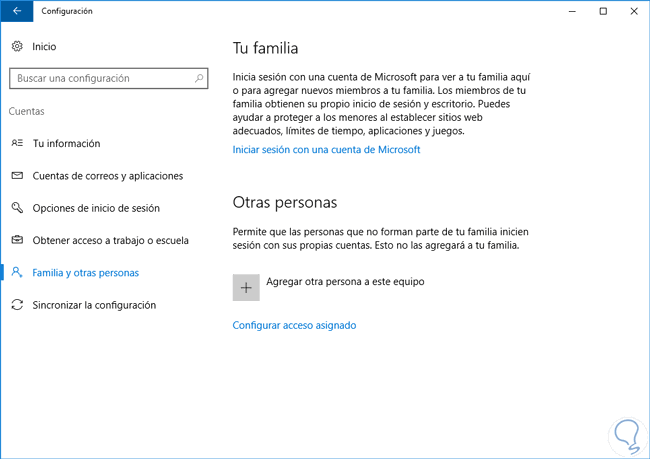Select Cuentas de correos y aplicaciones
Image resolution: width=650 pixels, height=459 pixels.
(107, 176)
